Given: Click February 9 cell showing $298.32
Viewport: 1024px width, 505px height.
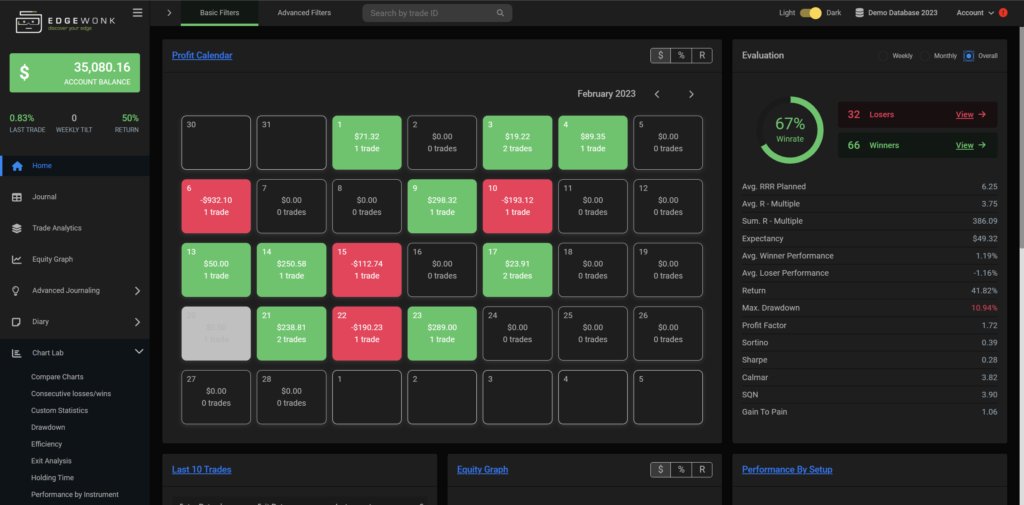Looking at the screenshot, I should pos(442,206).
